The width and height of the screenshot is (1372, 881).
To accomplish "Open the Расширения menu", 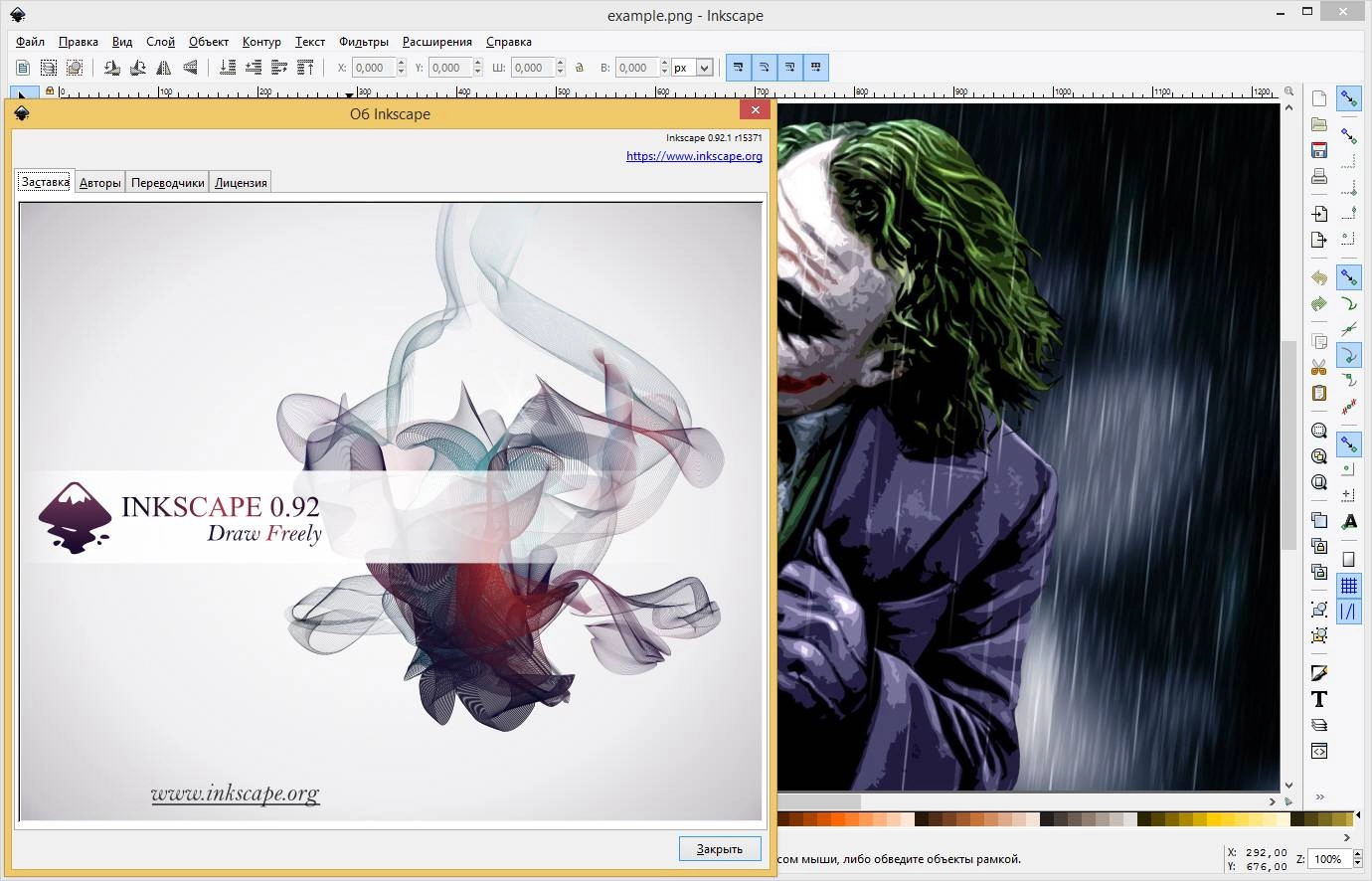I will pos(436,42).
